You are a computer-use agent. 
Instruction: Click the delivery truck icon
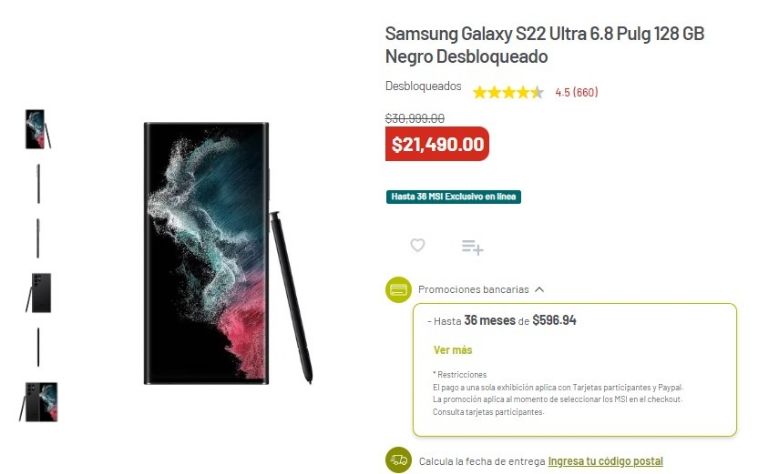pyautogui.click(x=398, y=460)
